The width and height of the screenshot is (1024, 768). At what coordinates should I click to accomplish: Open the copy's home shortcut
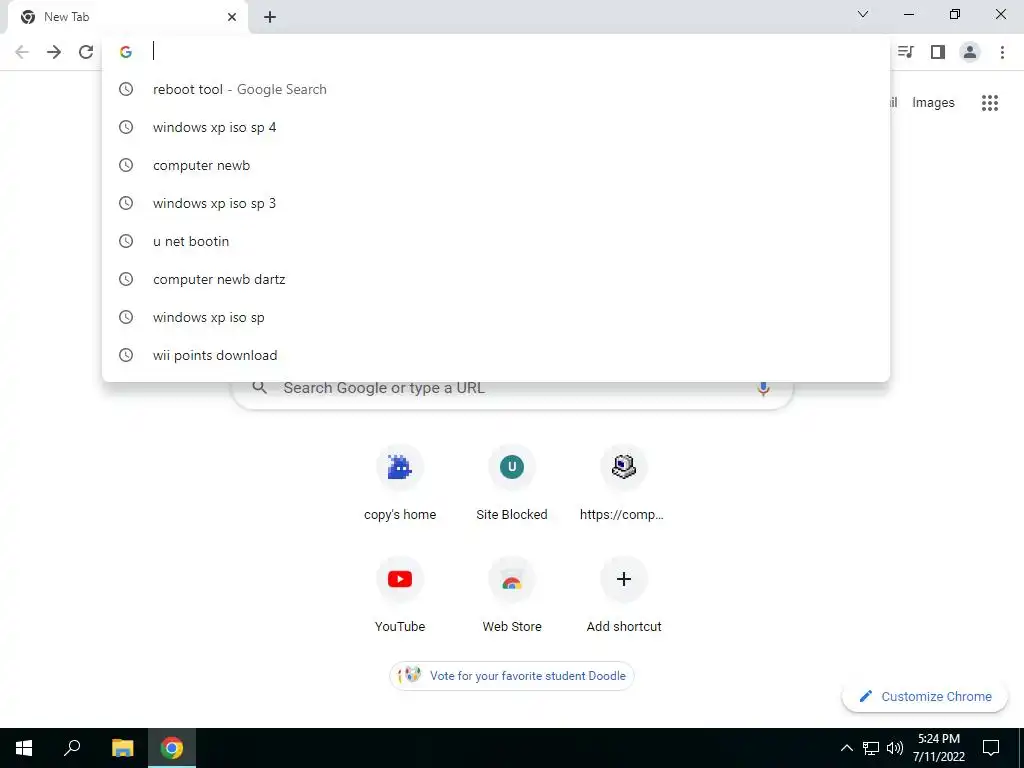coord(400,484)
